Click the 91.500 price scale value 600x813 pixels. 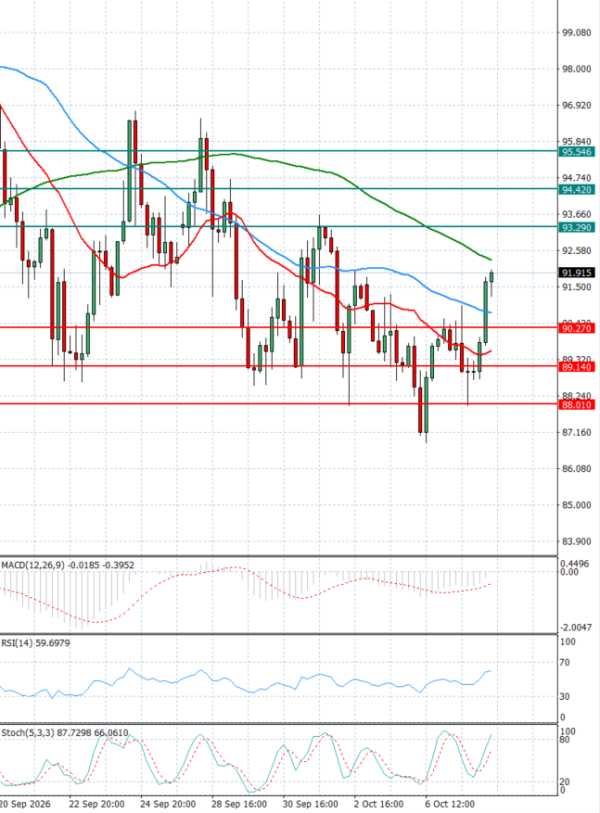pyautogui.click(x=577, y=287)
